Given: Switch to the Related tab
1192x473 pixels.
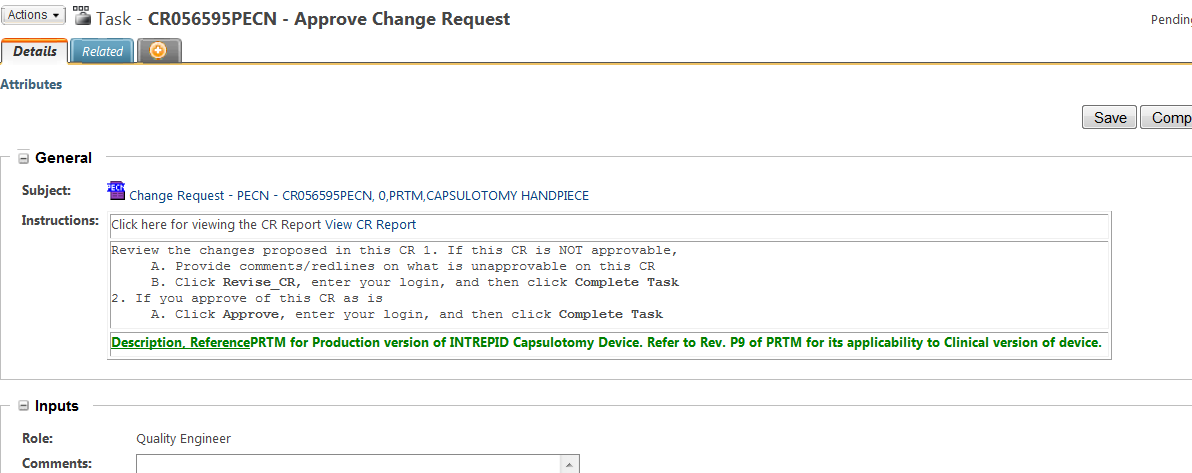Looking at the screenshot, I should pos(103,52).
